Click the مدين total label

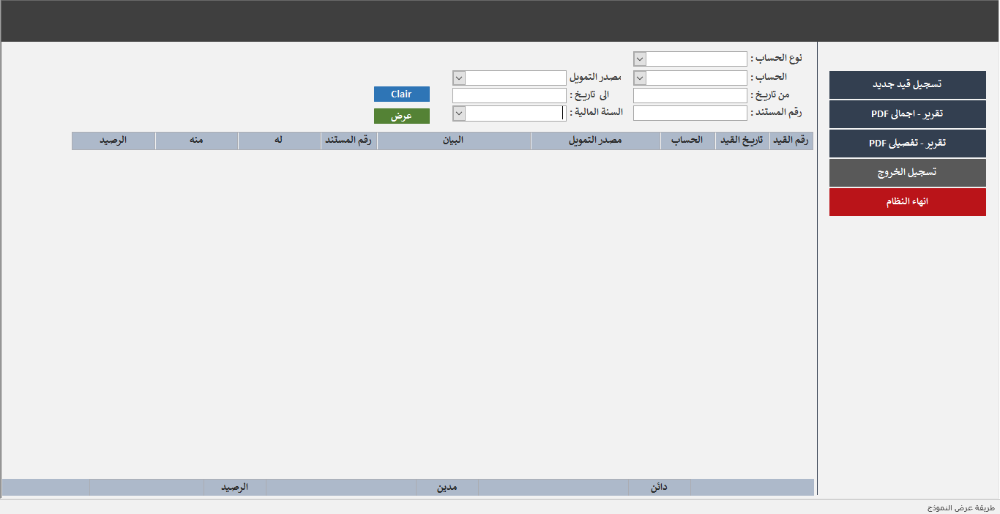click(447, 488)
